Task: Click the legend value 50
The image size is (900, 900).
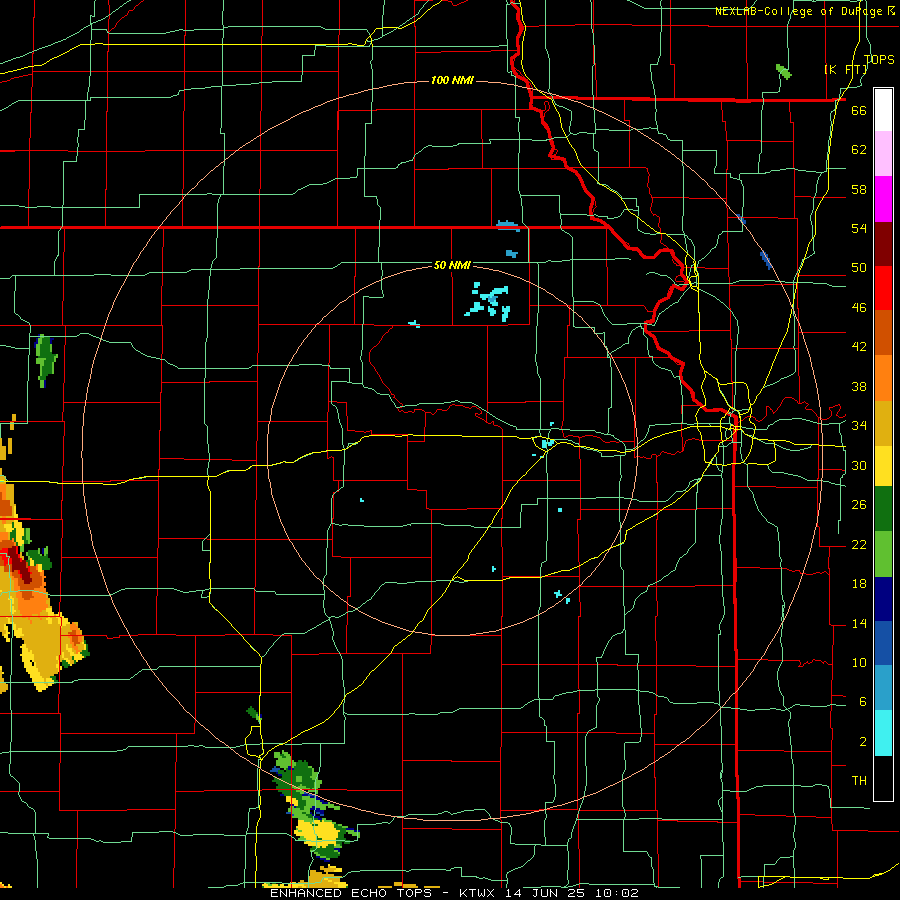Action: (x=859, y=268)
